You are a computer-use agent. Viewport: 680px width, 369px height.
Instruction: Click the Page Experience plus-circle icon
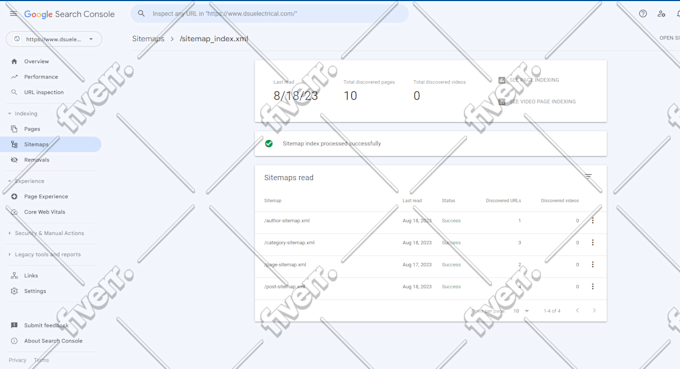pyautogui.click(x=14, y=196)
